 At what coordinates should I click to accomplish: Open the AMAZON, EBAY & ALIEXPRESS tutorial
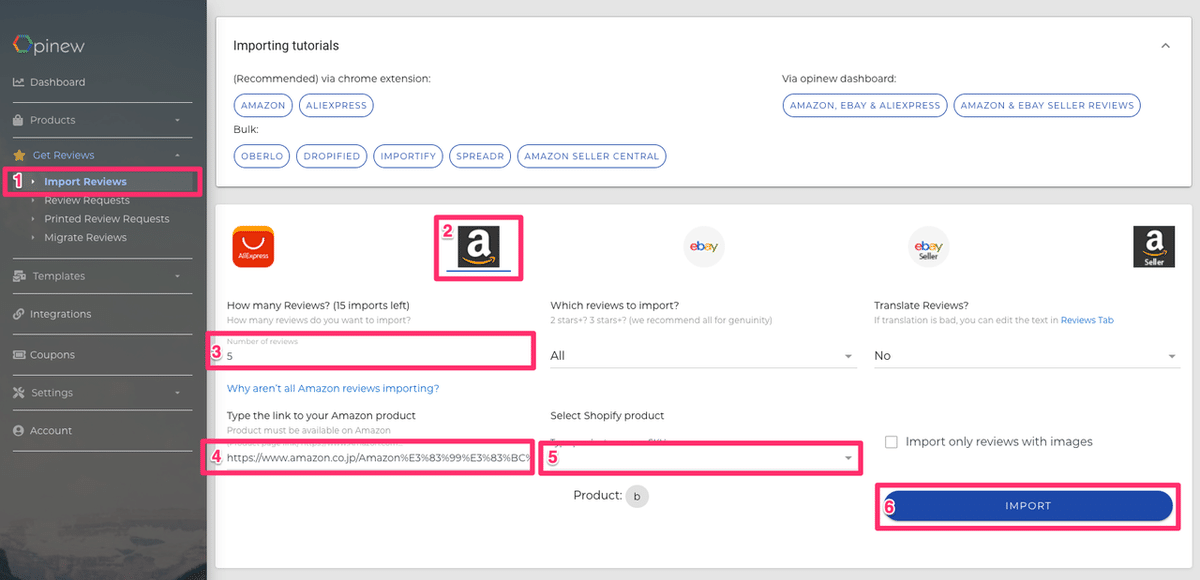[x=865, y=105]
